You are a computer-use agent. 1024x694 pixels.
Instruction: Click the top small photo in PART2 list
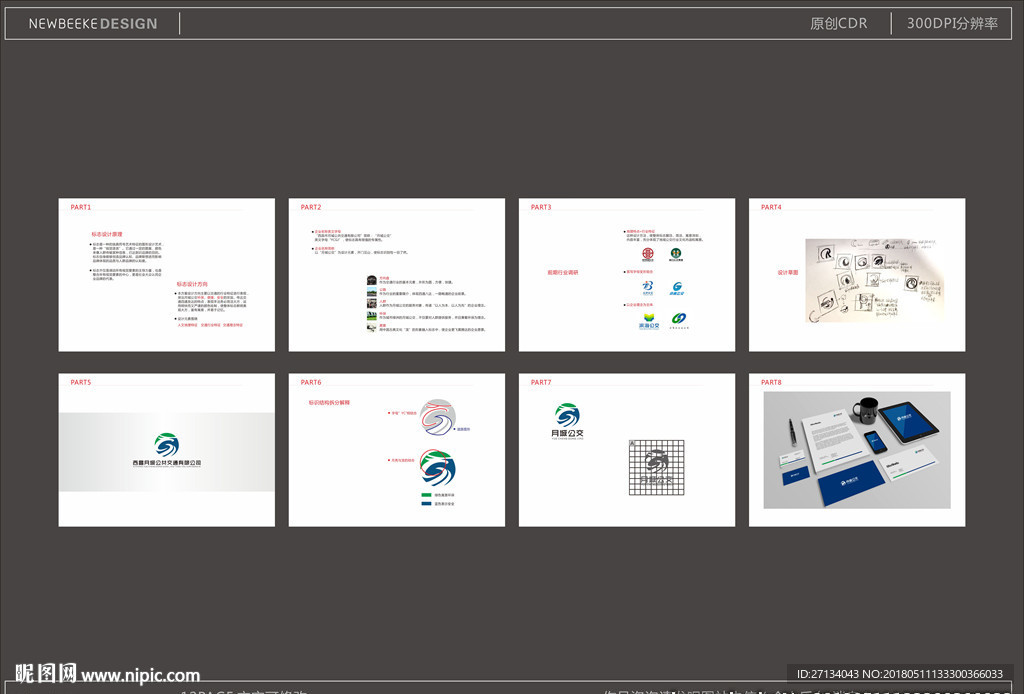click(372, 280)
